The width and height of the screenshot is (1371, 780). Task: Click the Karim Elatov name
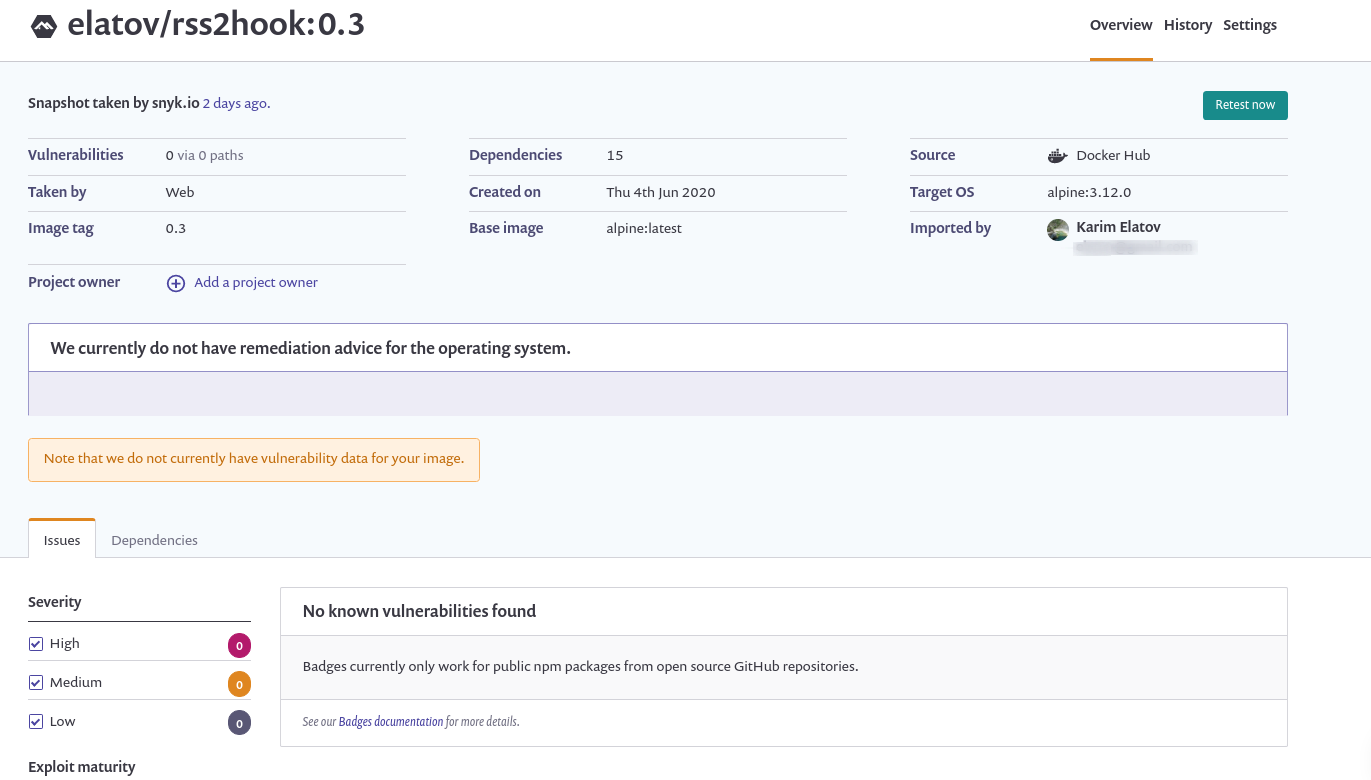click(1118, 227)
